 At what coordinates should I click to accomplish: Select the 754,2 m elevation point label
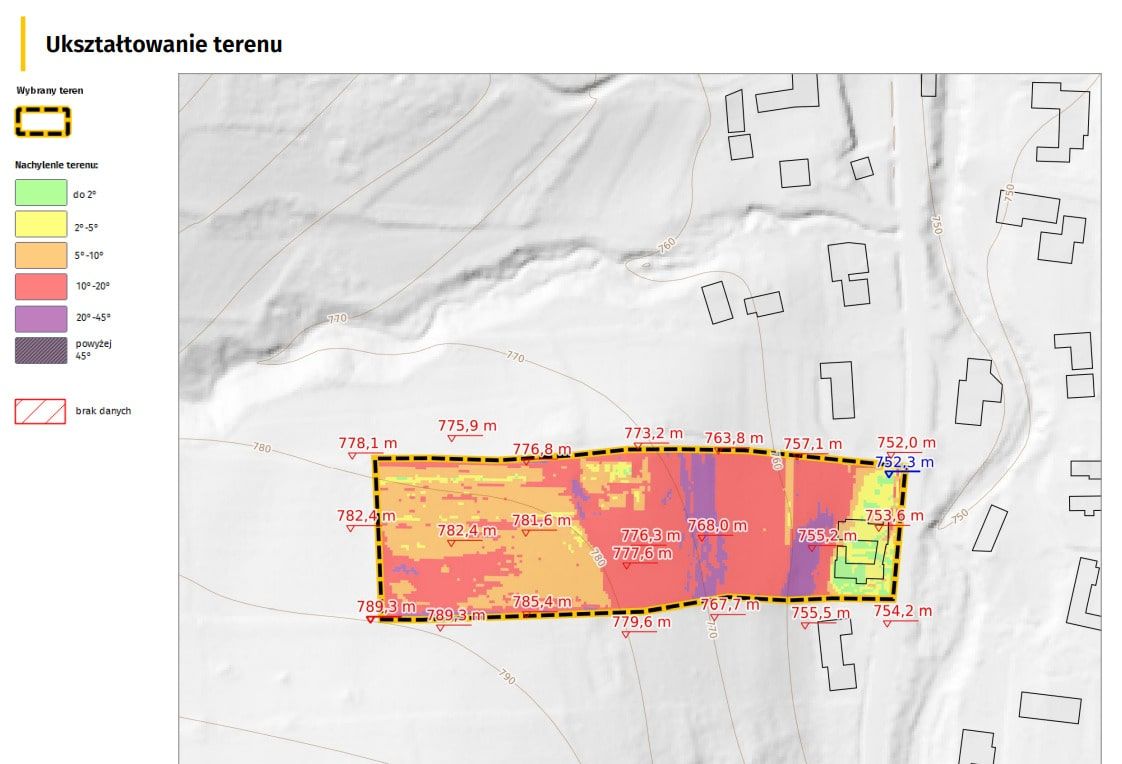click(x=903, y=611)
